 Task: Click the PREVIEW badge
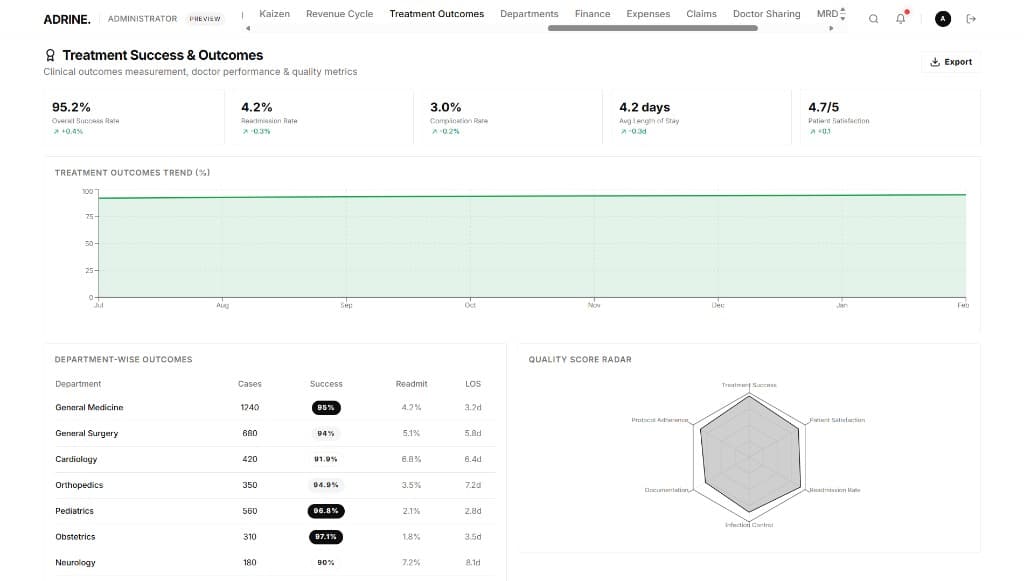tap(204, 19)
